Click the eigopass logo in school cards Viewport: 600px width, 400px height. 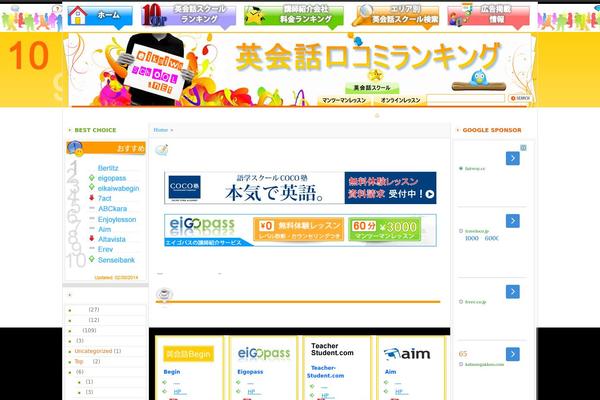(x=264, y=354)
